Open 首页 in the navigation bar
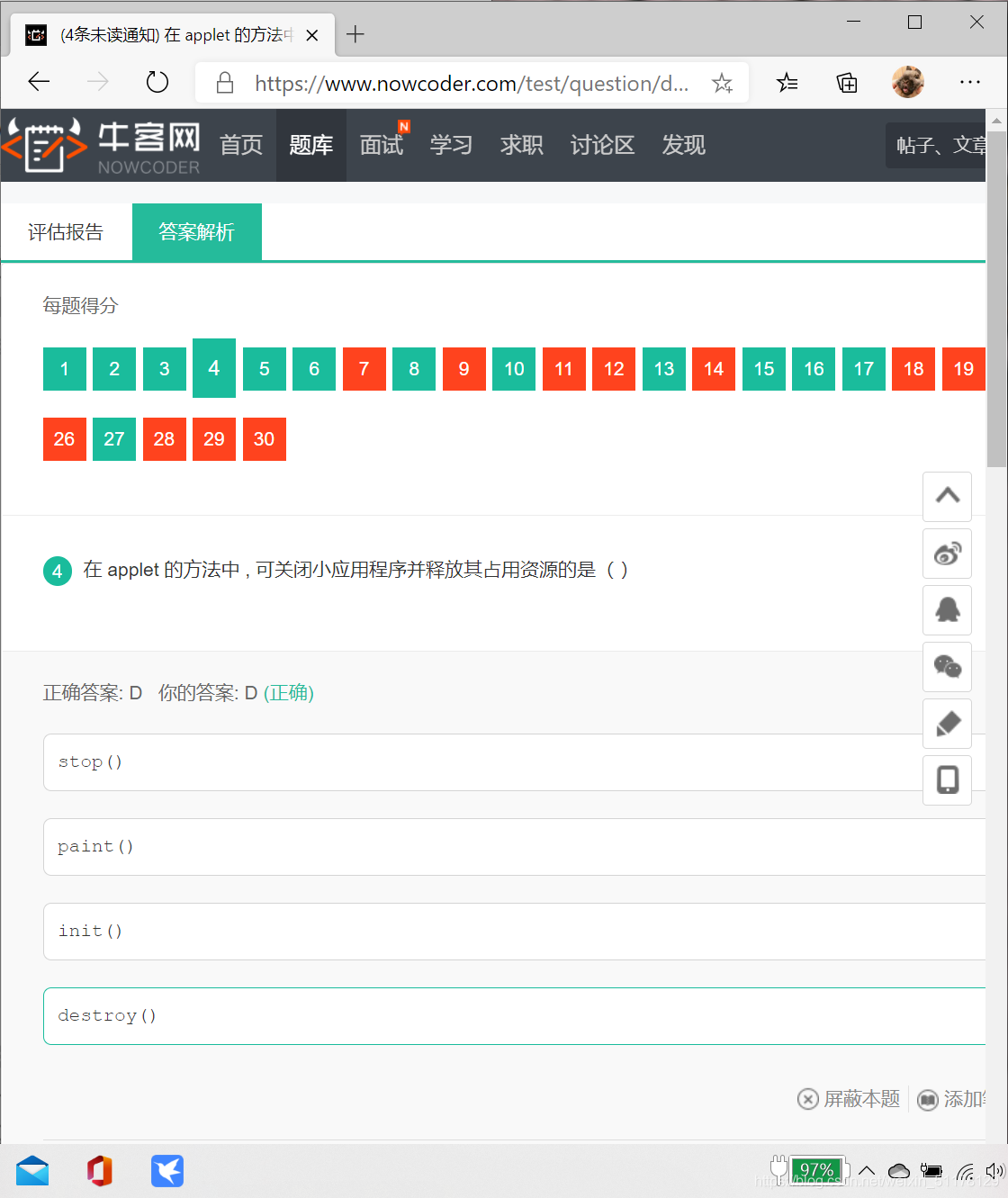The height and width of the screenshot is (1198, 1008). pos(241,145)
